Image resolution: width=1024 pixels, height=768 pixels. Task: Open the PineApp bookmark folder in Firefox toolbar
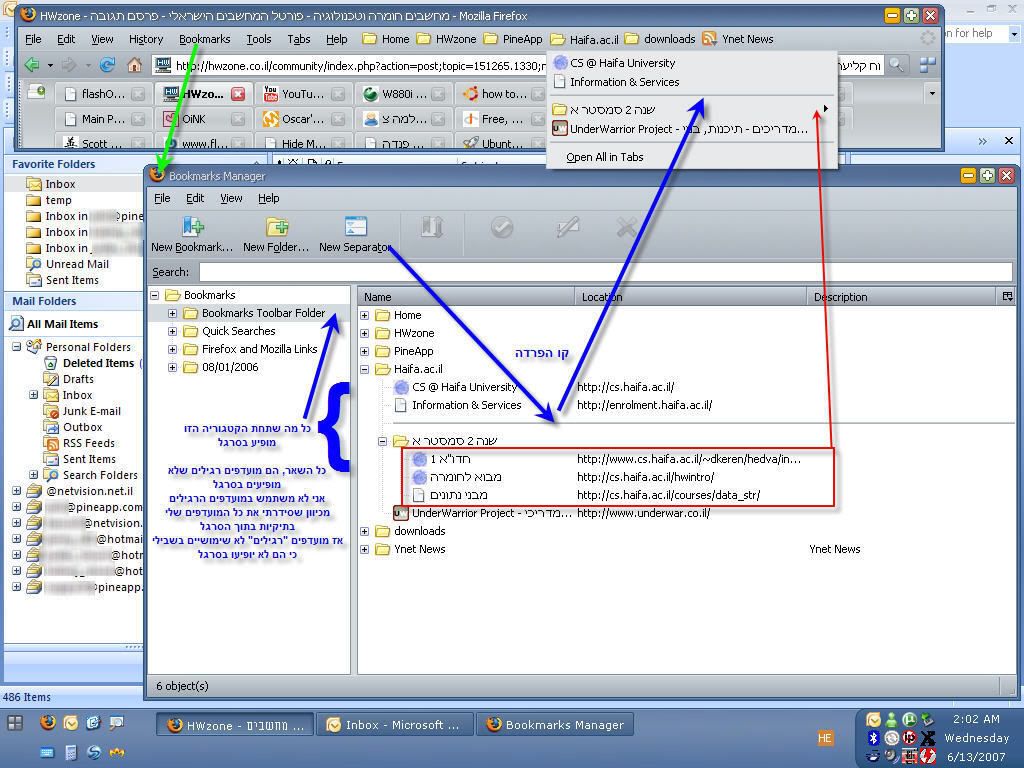pos(513,39)
